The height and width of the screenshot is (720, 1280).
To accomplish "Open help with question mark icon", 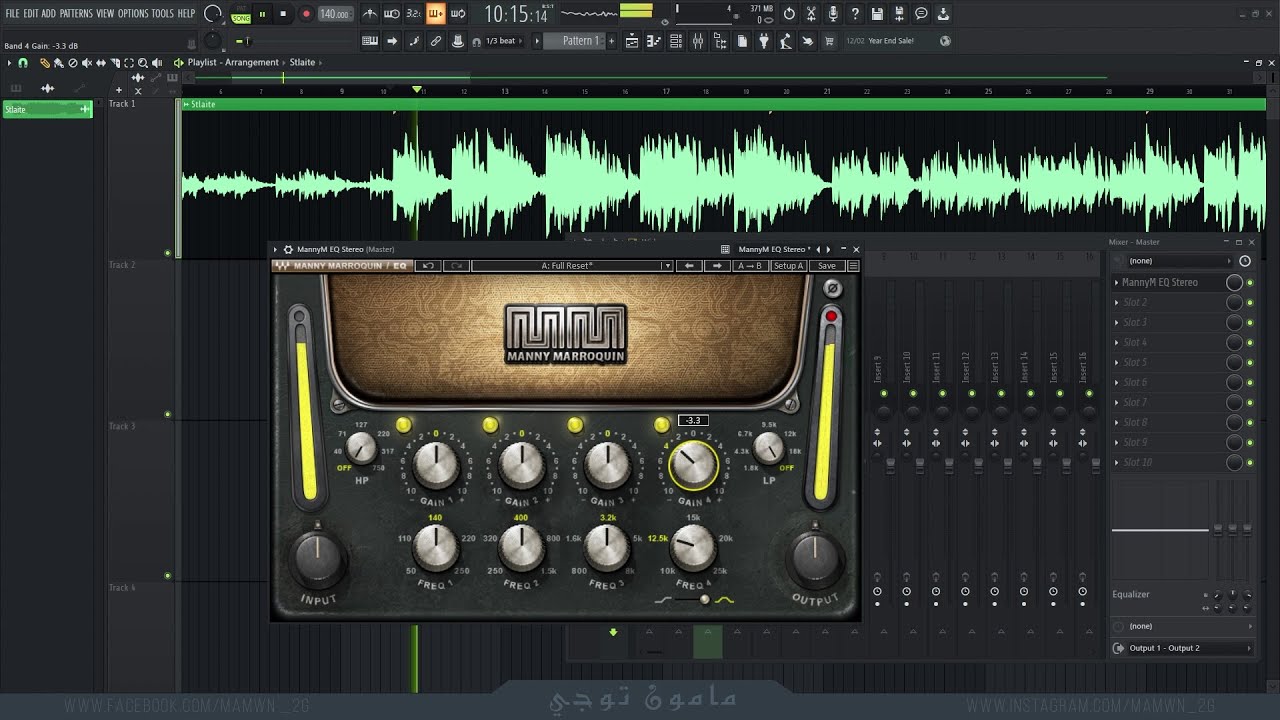I will tap(855, 14).
